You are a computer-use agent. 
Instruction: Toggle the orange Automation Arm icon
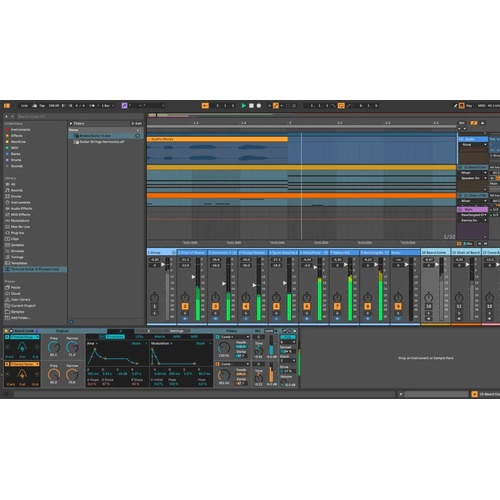[x=276, y=106]
